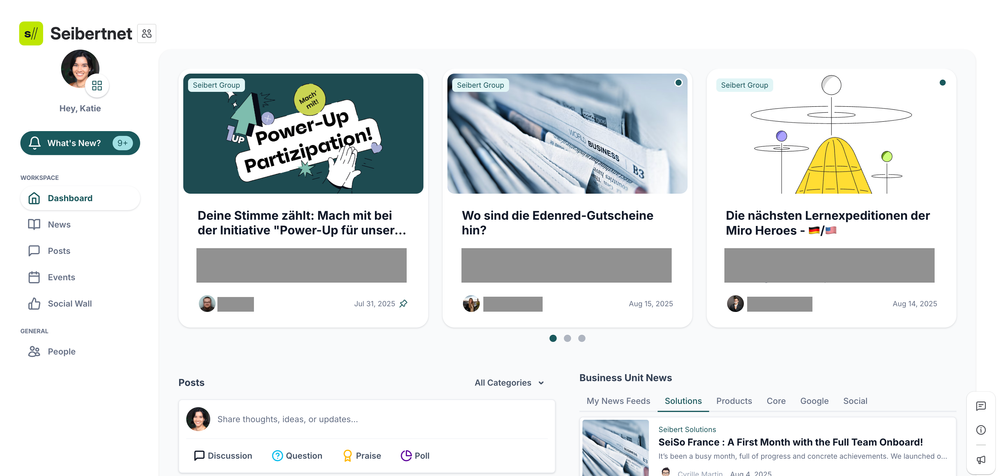Go to Dashboard in the sidebar
Screen dimensions: 999x476
[80, 198]
